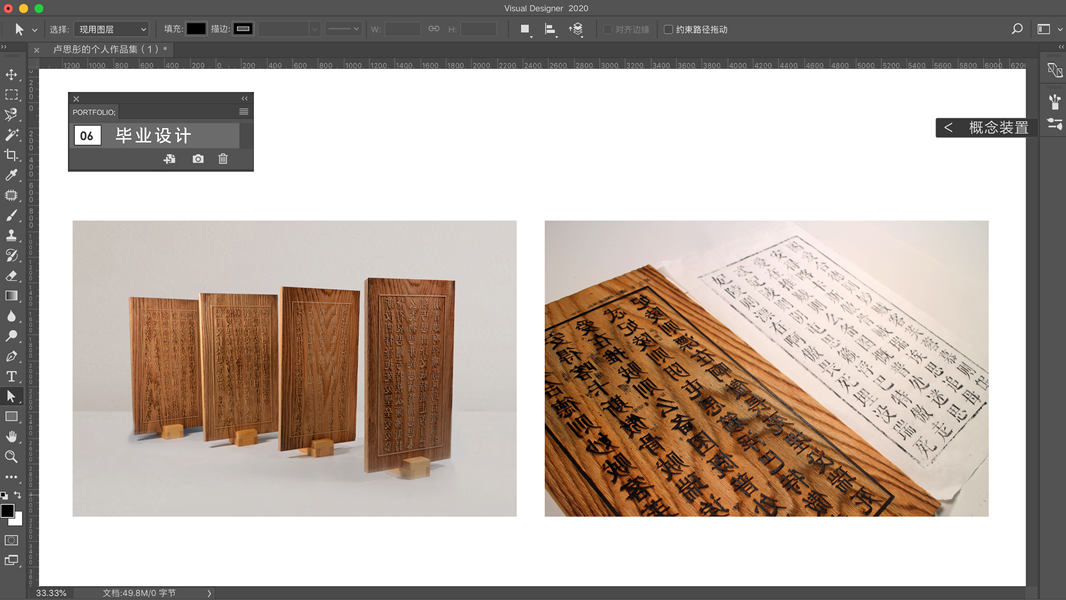This screenshot has width=1066, height=600.
Task: Click the H height input field
Action: tap(479, 29)
